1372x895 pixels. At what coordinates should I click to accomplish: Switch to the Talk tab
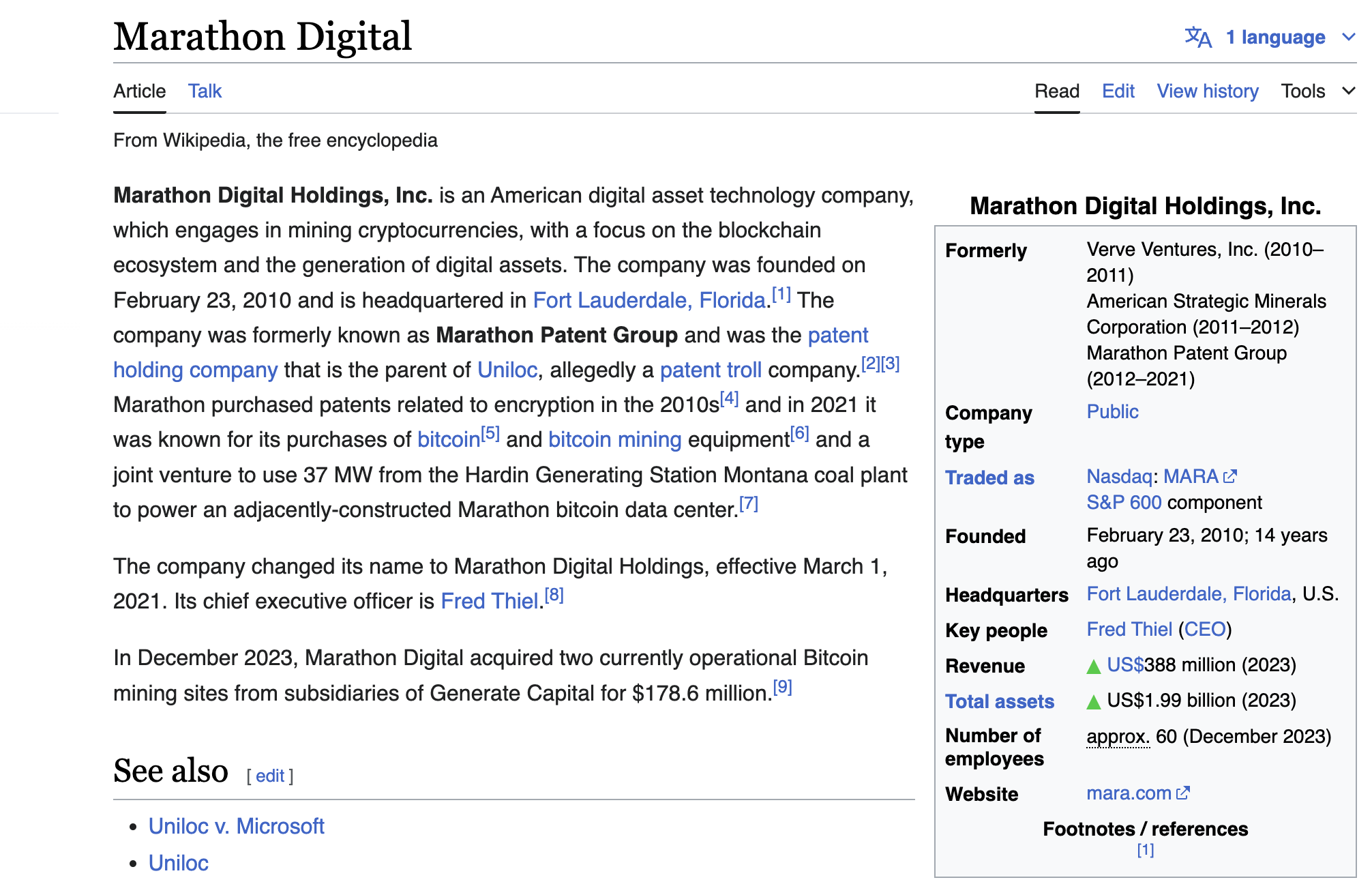click(205, 91)
